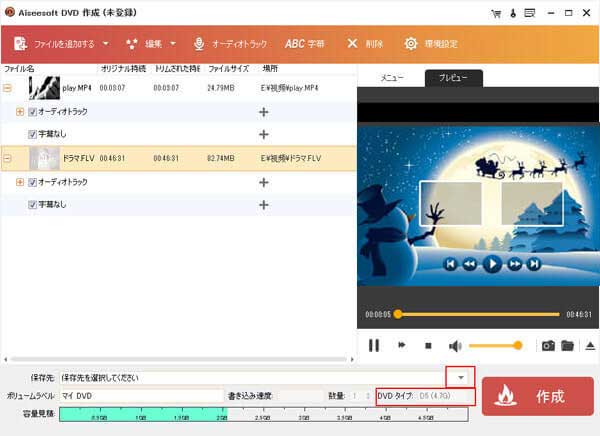Screen dimensions: 600x436
Task: Open the オーディオトラック toolbar item
Action: (231, 44)
